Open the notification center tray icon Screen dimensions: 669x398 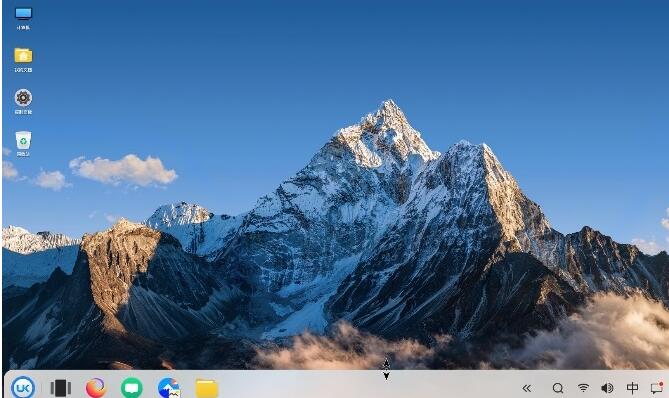pyautogui.click(x=657, y=388)
